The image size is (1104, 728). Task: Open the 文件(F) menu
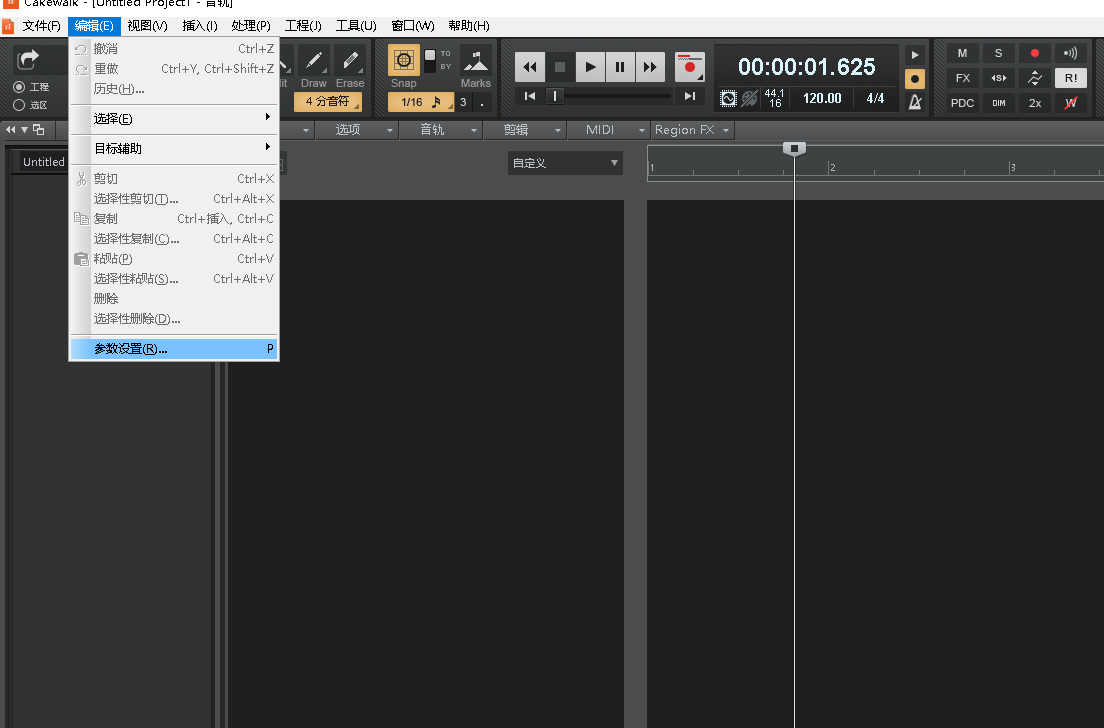pos(42,26)
